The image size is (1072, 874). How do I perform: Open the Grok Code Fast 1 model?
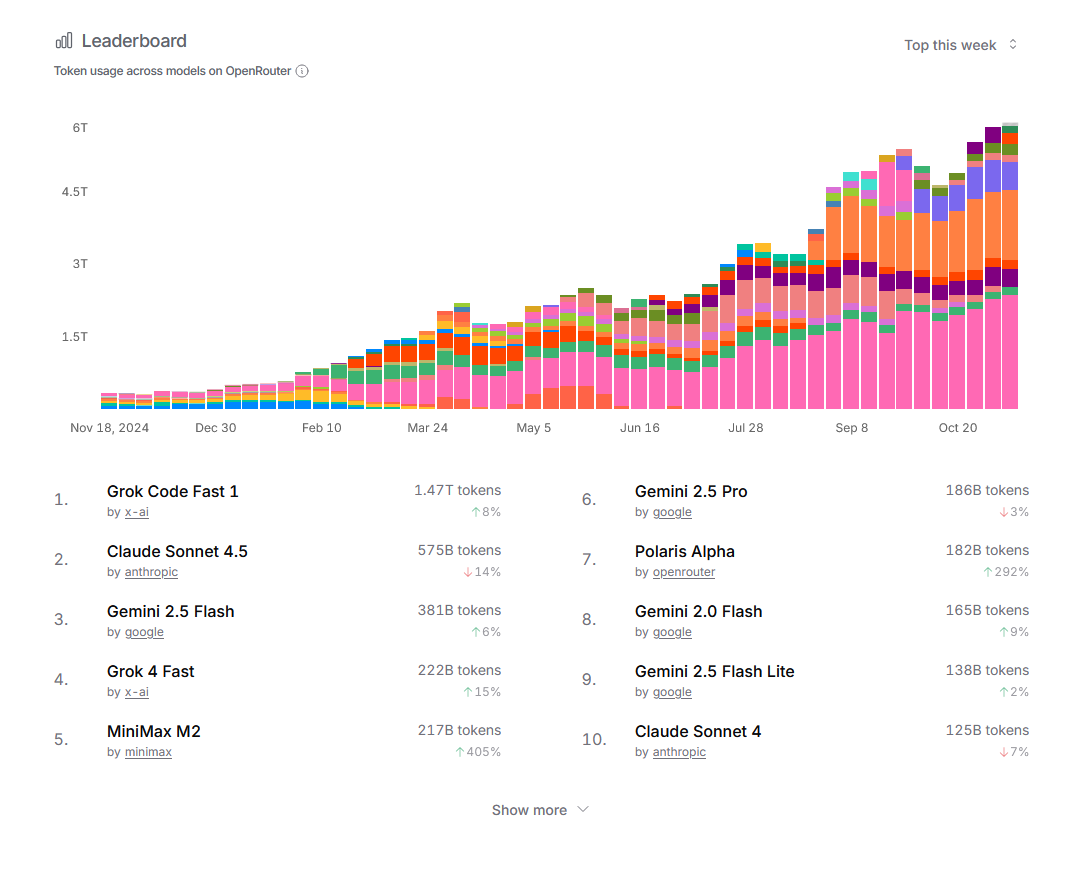172,491
